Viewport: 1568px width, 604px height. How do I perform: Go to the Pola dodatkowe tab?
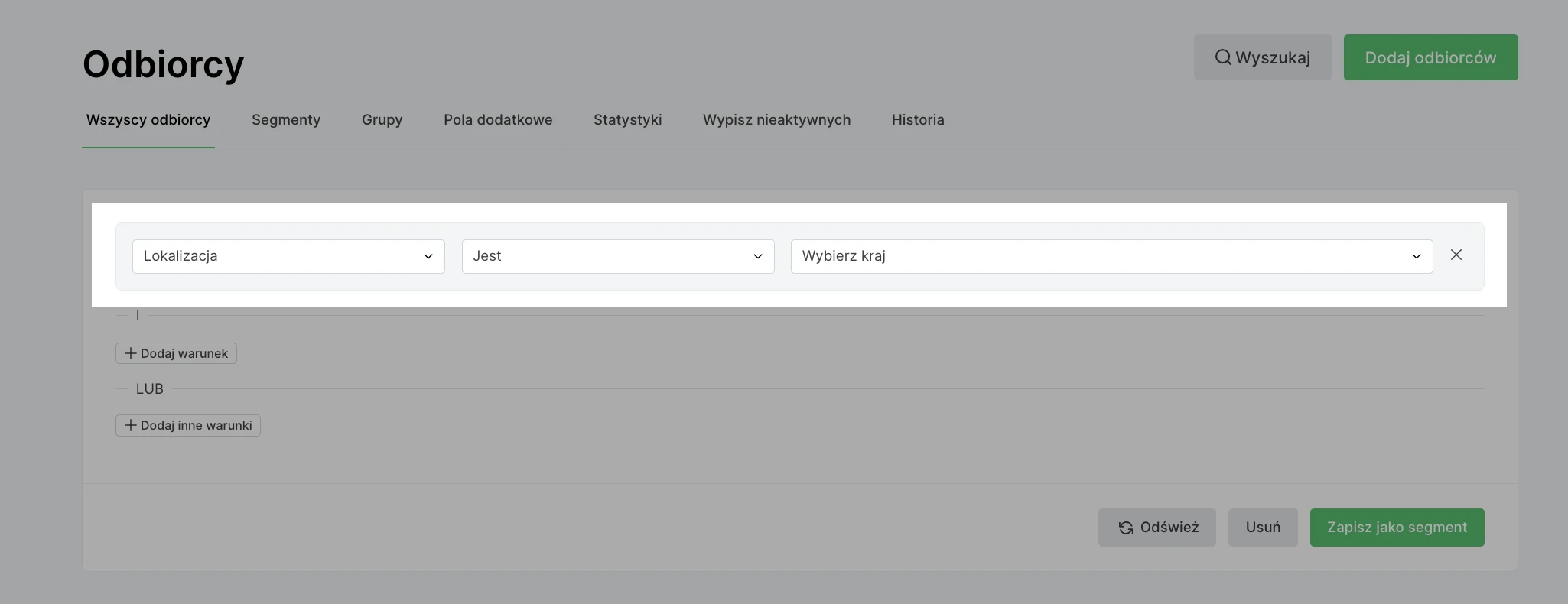pos(498,120)
